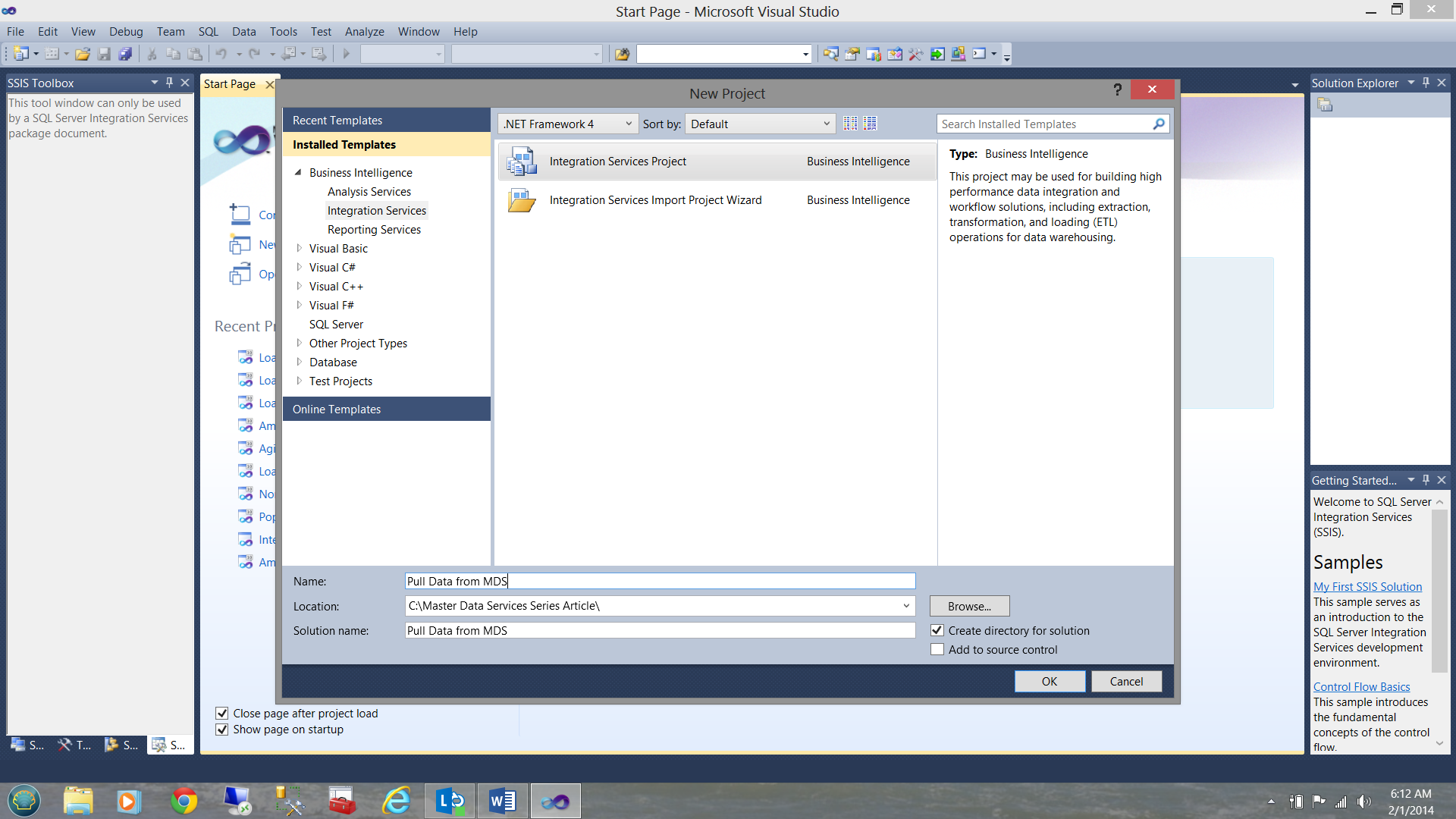1456x819 pixels.
Task: Open the Sort by Default dropdown
Action: 759,124
